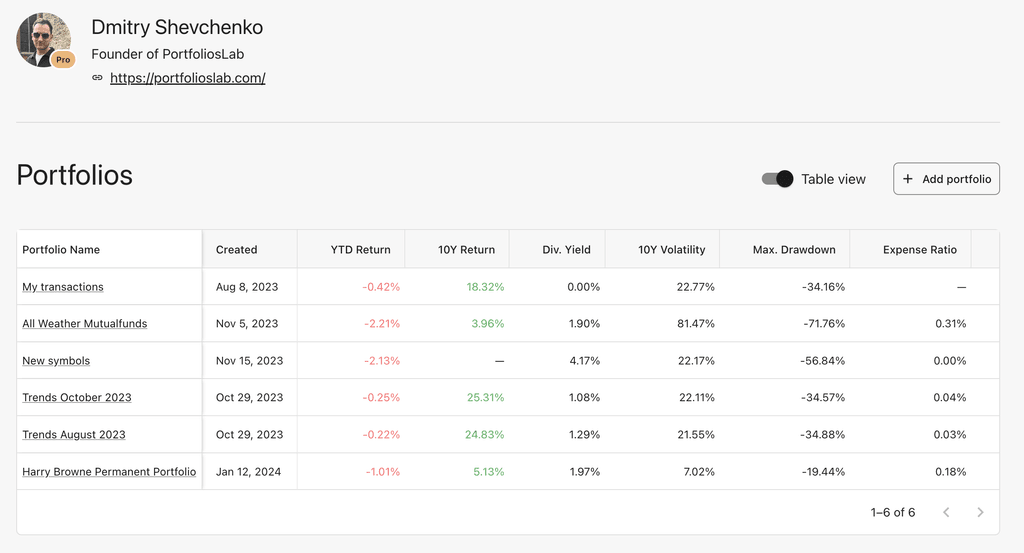Open Trends August 2023 portfolio
Viewport: 1024px width, 553px height.
[74, 435]
